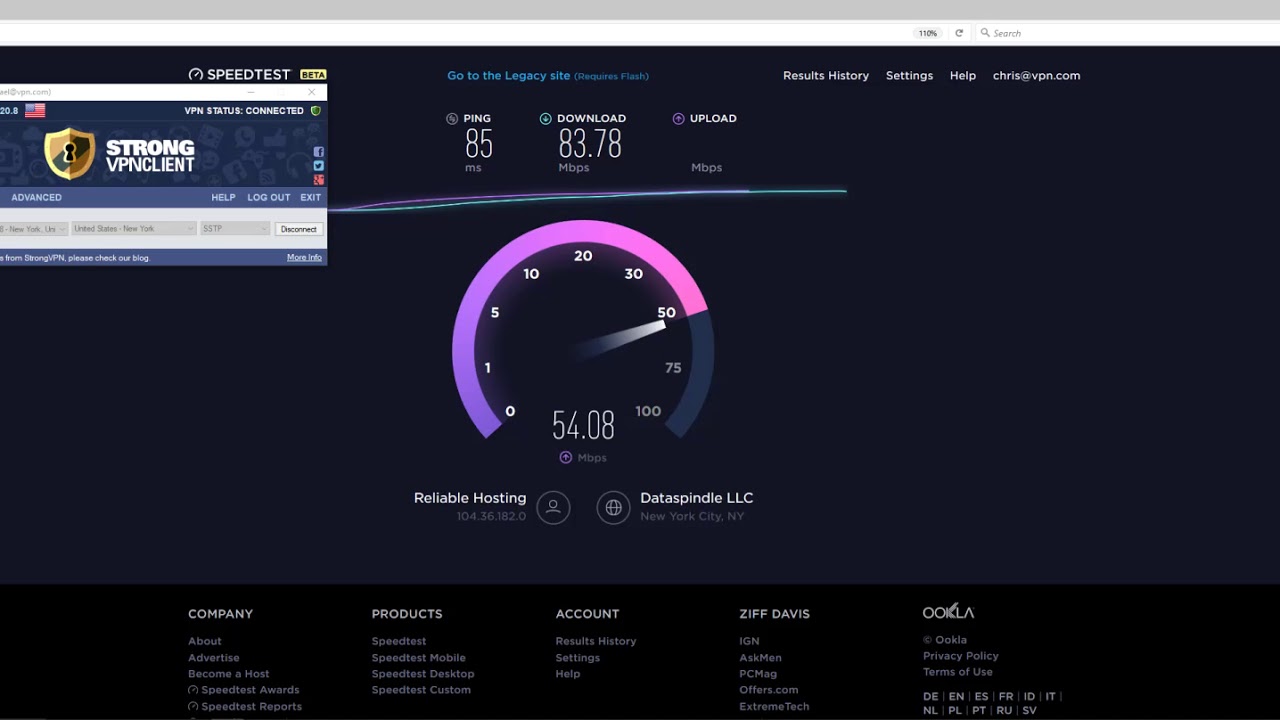The image size is (1280, 720).
Task: Open the SSTP protocol dropdown
Action: 235,229
